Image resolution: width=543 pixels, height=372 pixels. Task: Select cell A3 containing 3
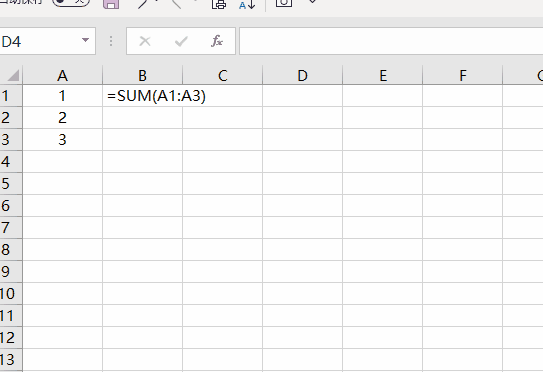(62, 140)
